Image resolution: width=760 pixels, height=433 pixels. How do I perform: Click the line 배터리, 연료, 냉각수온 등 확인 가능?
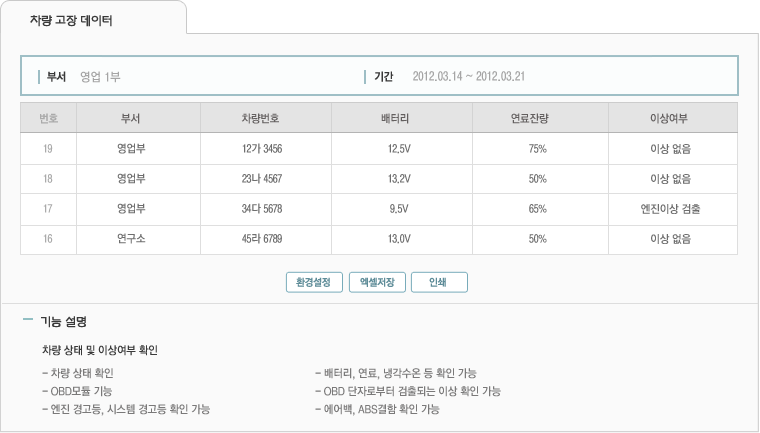coord(396,373)
